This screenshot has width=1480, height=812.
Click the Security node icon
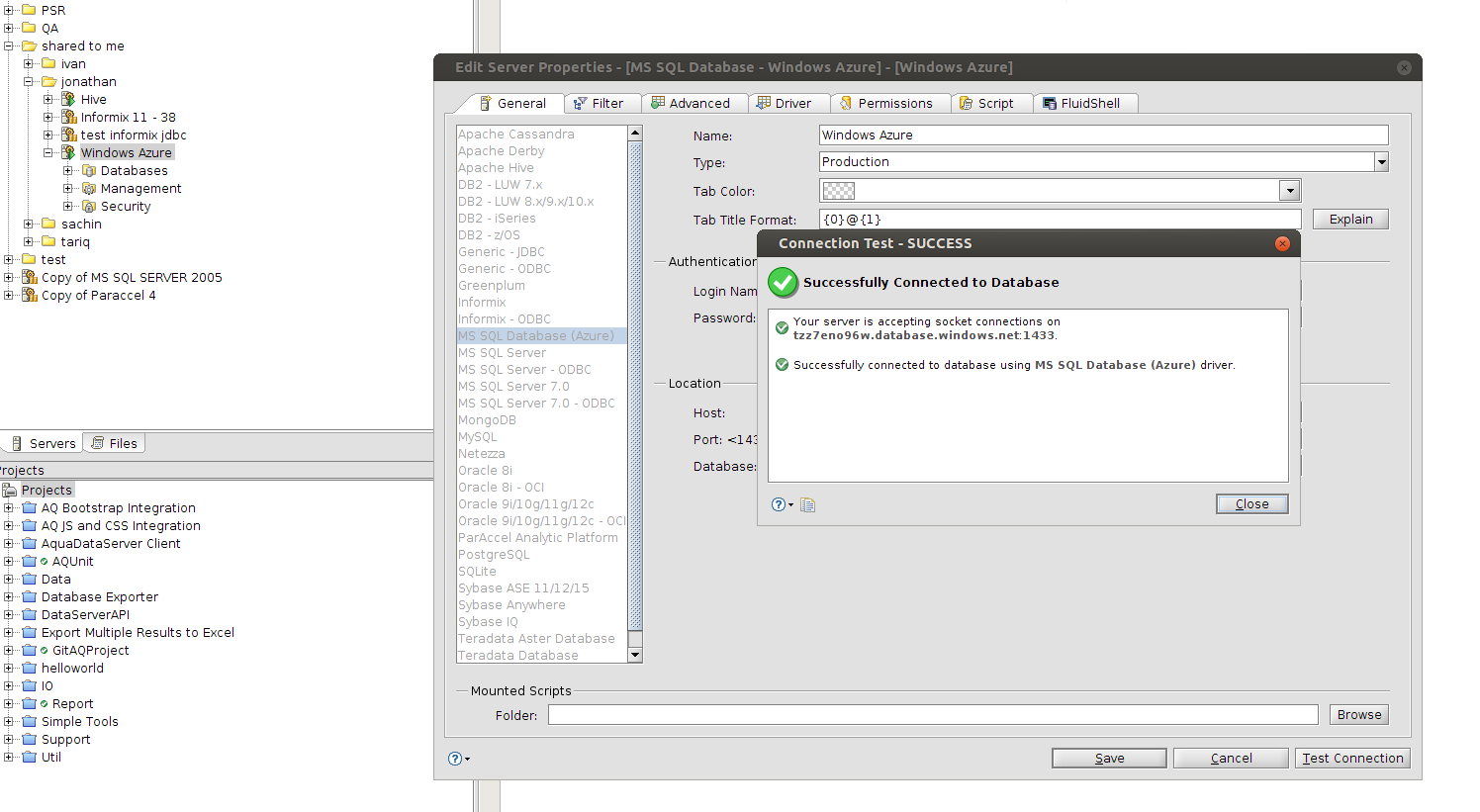pos(88,206)
